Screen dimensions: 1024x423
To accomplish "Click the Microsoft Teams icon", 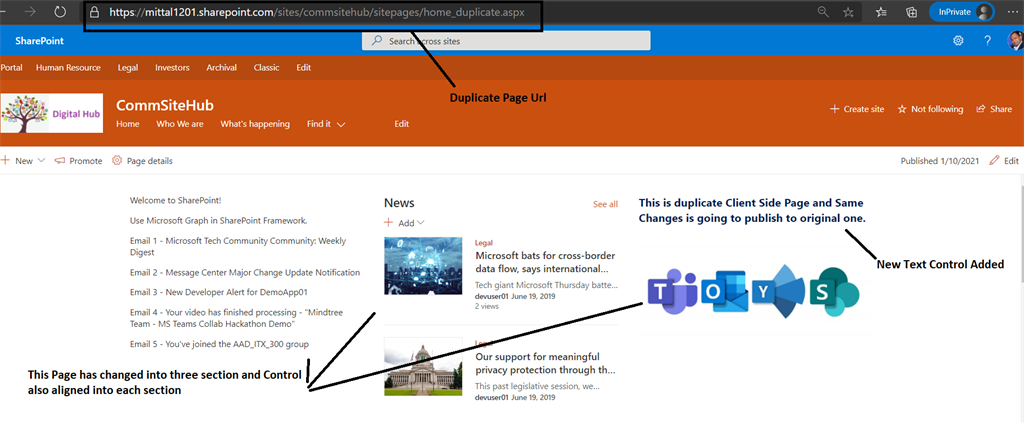I will (671, 291).
